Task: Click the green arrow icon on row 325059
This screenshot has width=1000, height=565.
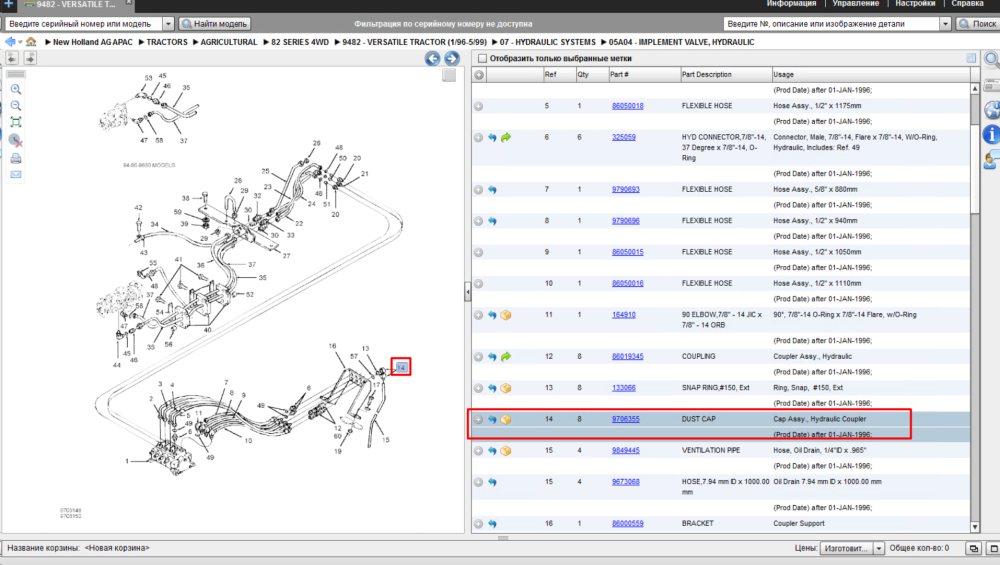Action: pos(506,137)
